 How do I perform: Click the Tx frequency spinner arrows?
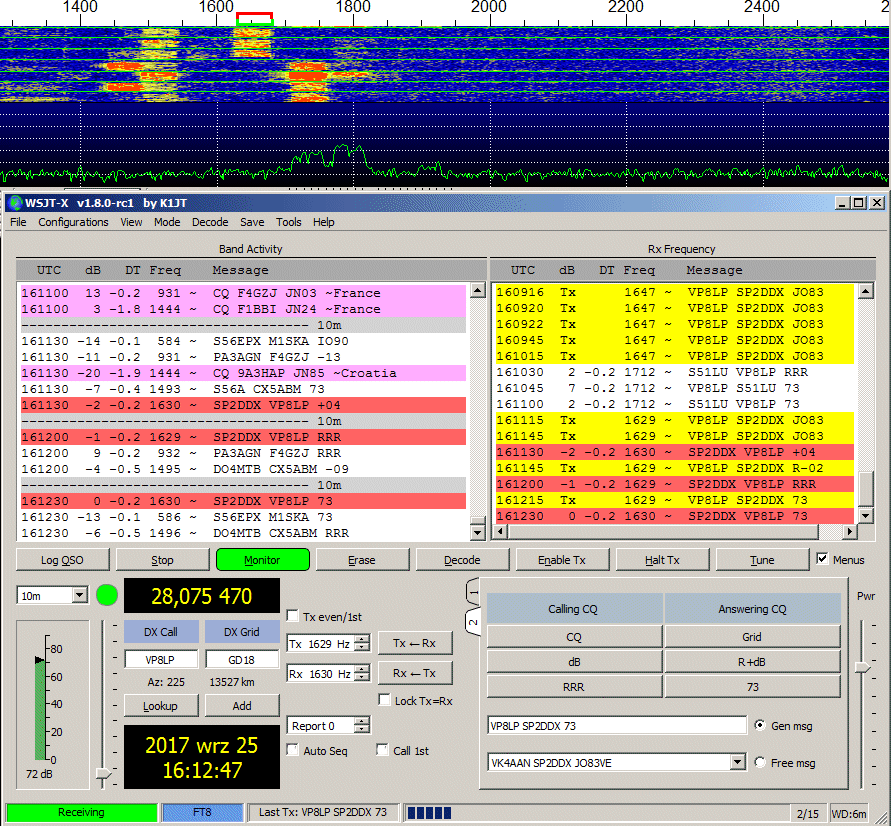[x=362, y=643]
